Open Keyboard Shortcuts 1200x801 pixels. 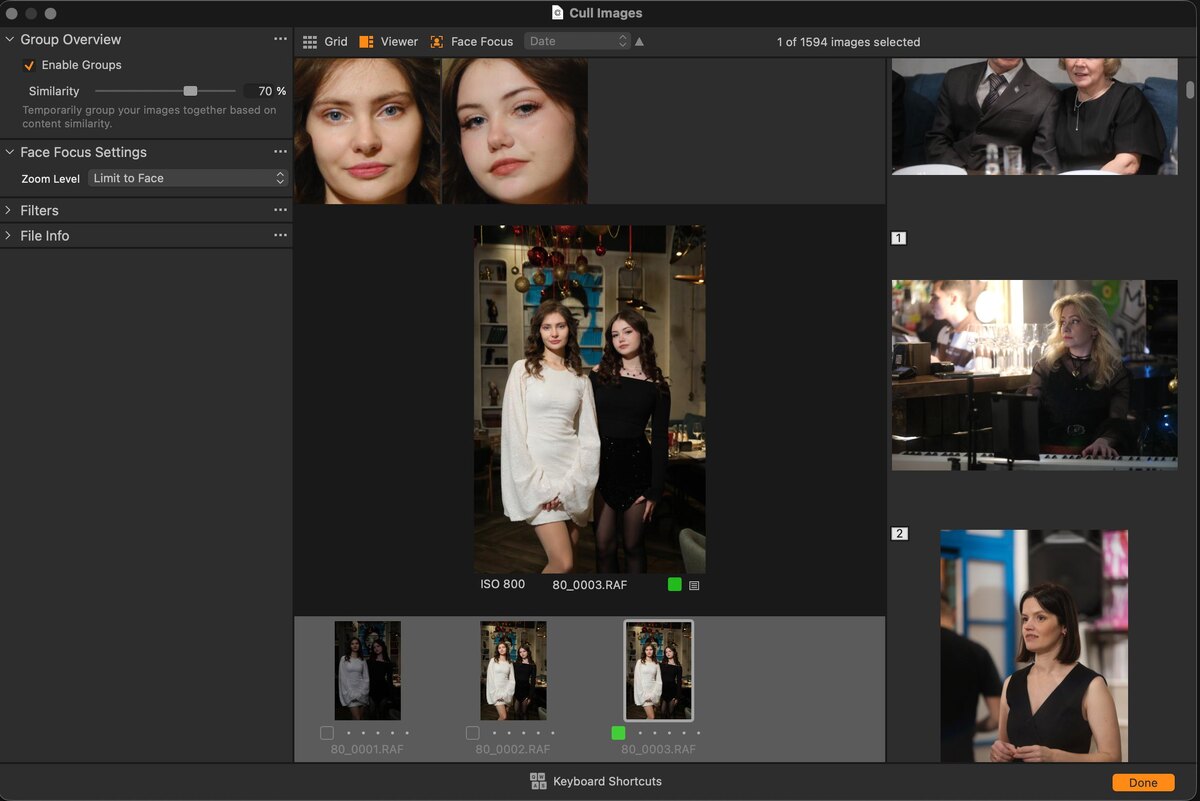pyautogui.click(x=596, y=781)
